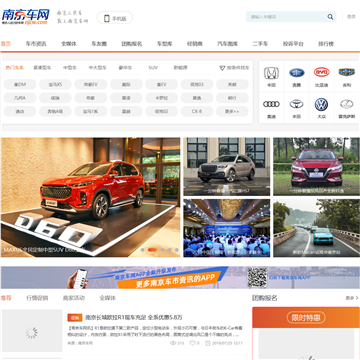The height and width of the screenshot is (360, 360).
Task: Click the CX-8 model pill
Action: coord(197,111)
